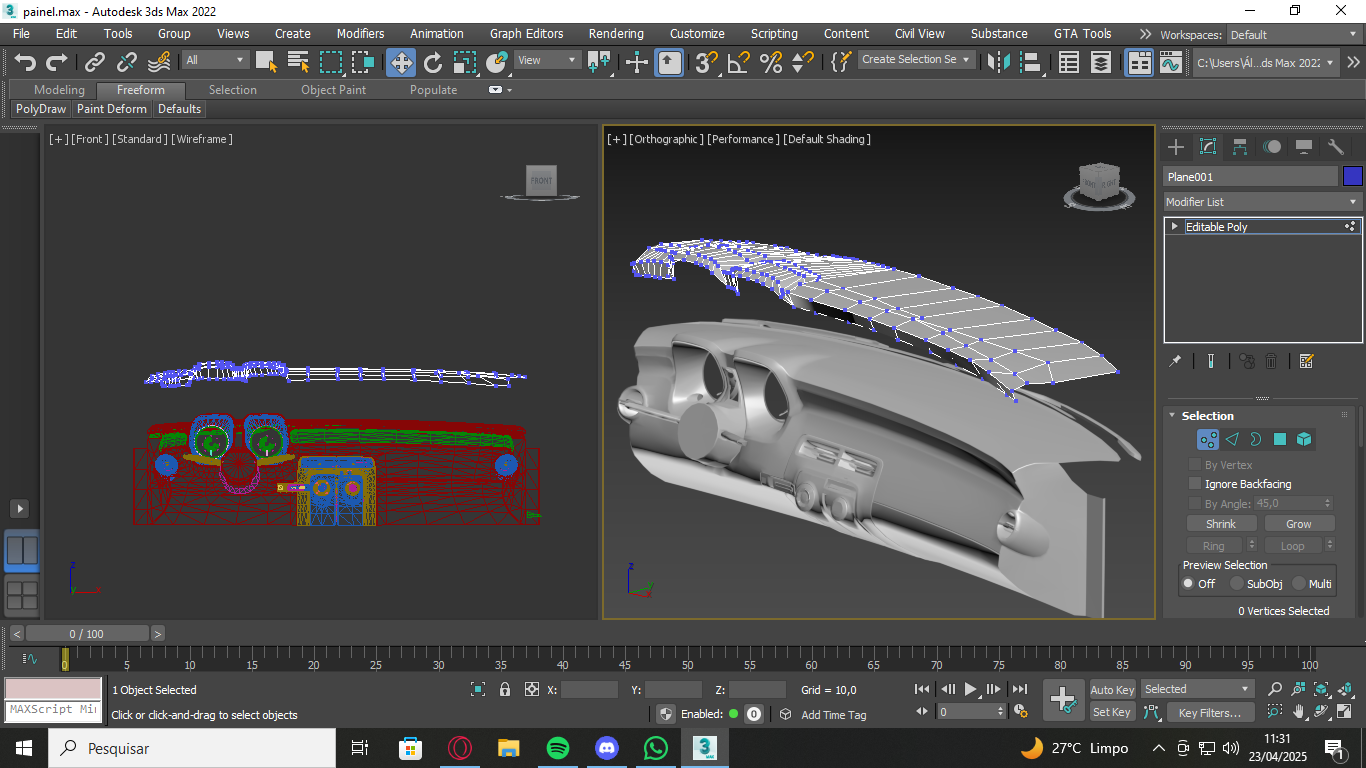Open the Select by Name list icon

pos(298,62)
